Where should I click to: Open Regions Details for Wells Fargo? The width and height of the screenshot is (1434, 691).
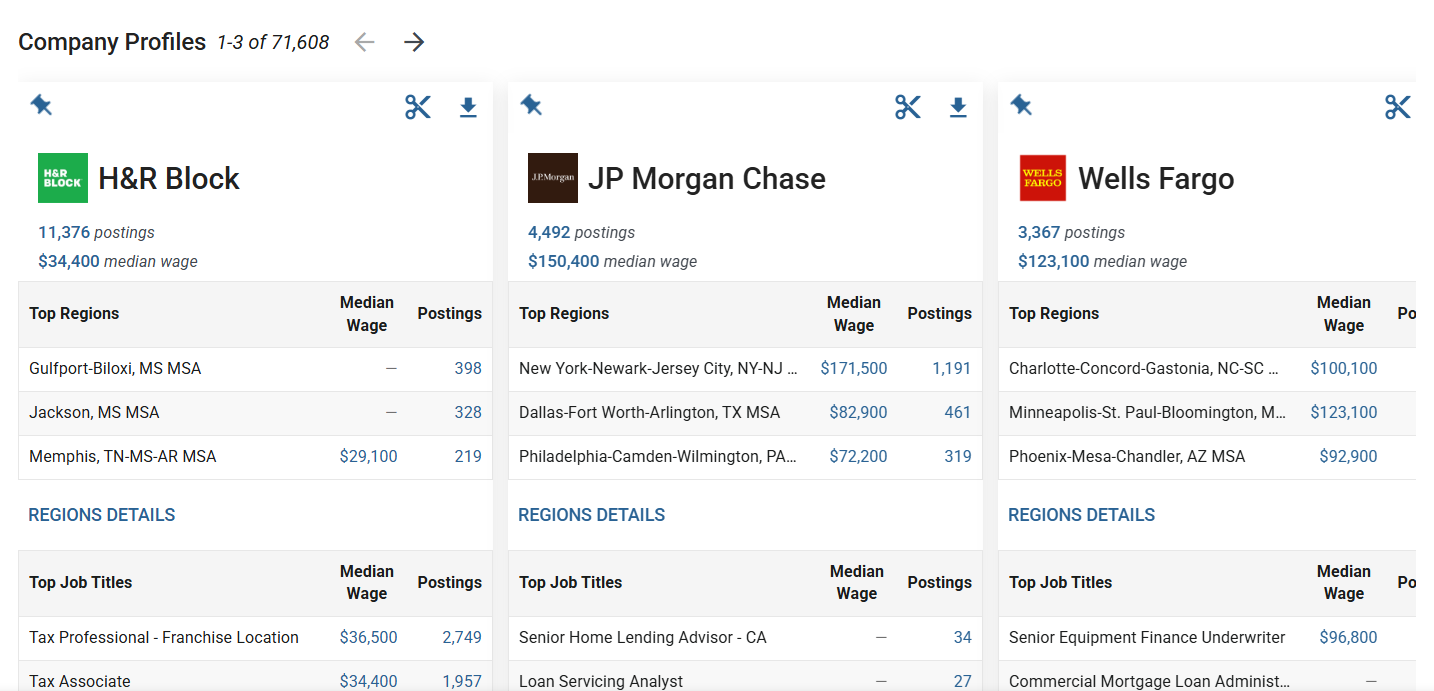[x=1082, y=515]
